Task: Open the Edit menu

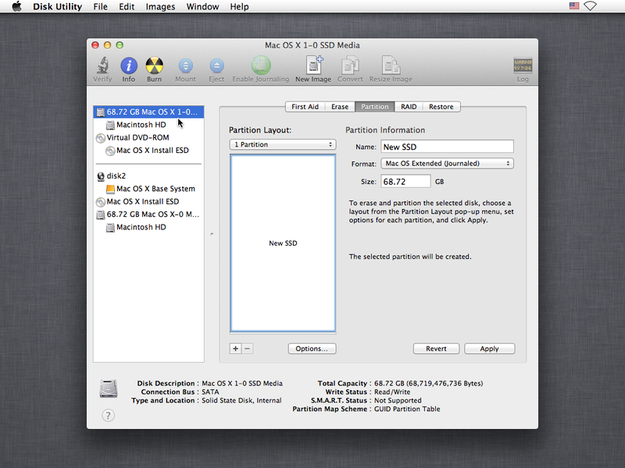Action: 126,7
